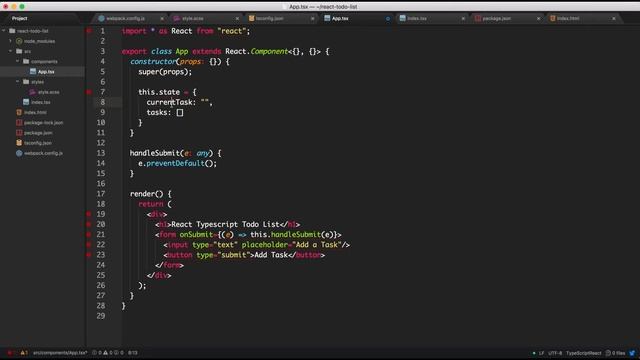
Task: Open webpack.config.js from the tree
Action: [x=43, y=153]
